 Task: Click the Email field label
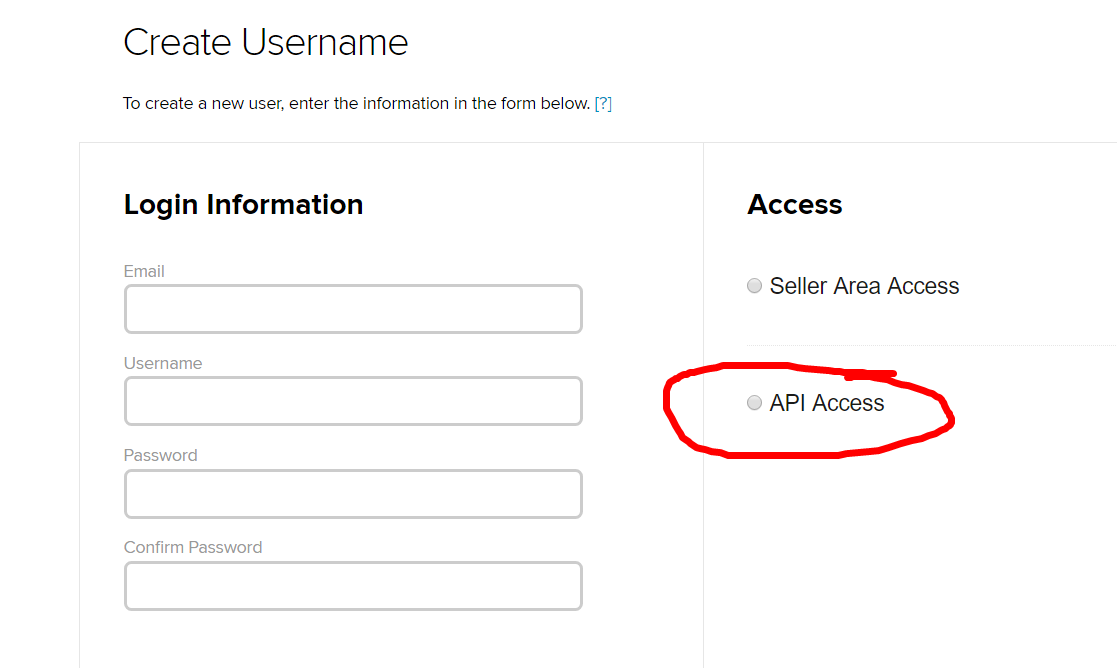[x=144, y=271]
